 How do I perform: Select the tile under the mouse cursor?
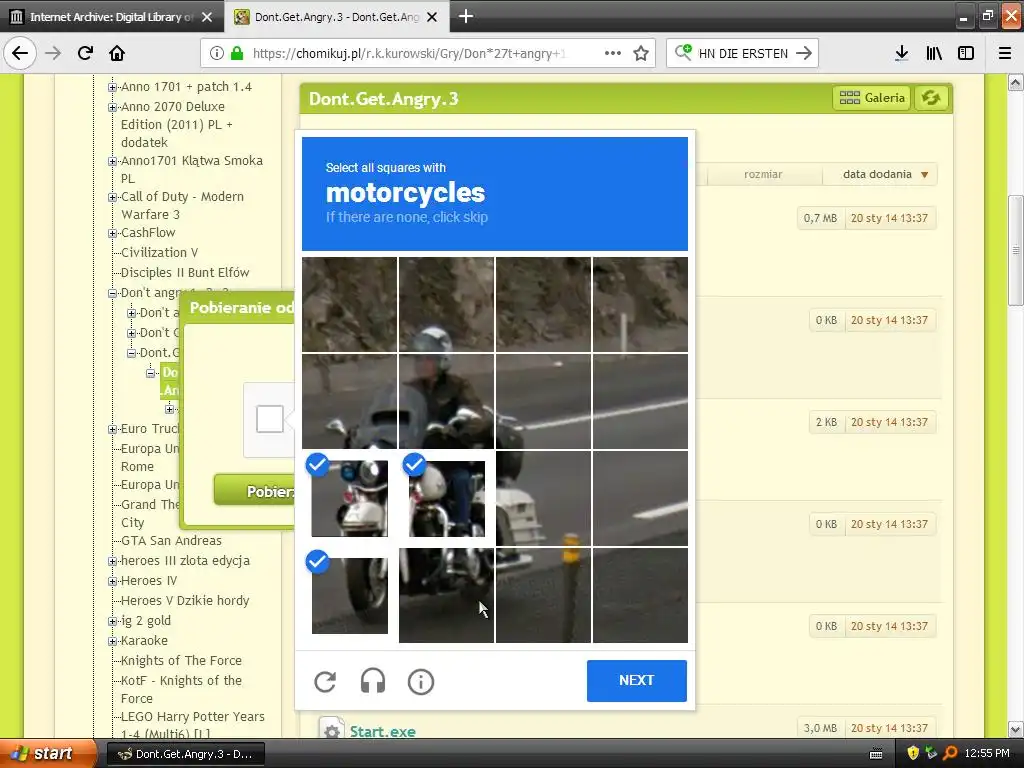point(446,595)
